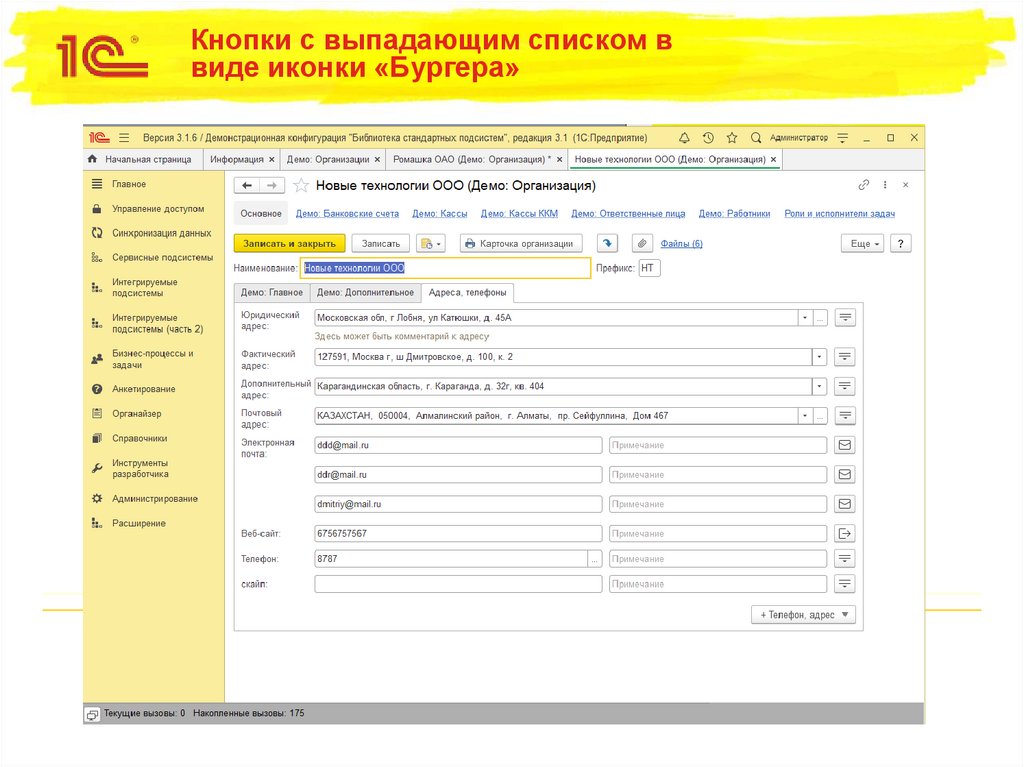Click the go-to-website icon beside Веб-сайт field
This screenshot has width=1024, height=767.
coord(845,533)
